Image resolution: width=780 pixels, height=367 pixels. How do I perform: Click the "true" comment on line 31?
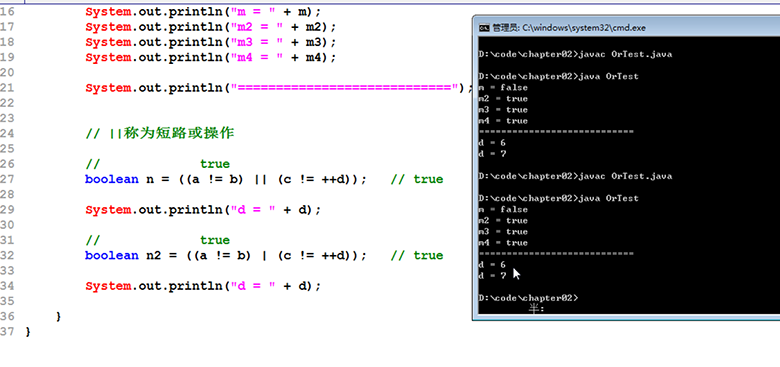click(x=215, y=240)
